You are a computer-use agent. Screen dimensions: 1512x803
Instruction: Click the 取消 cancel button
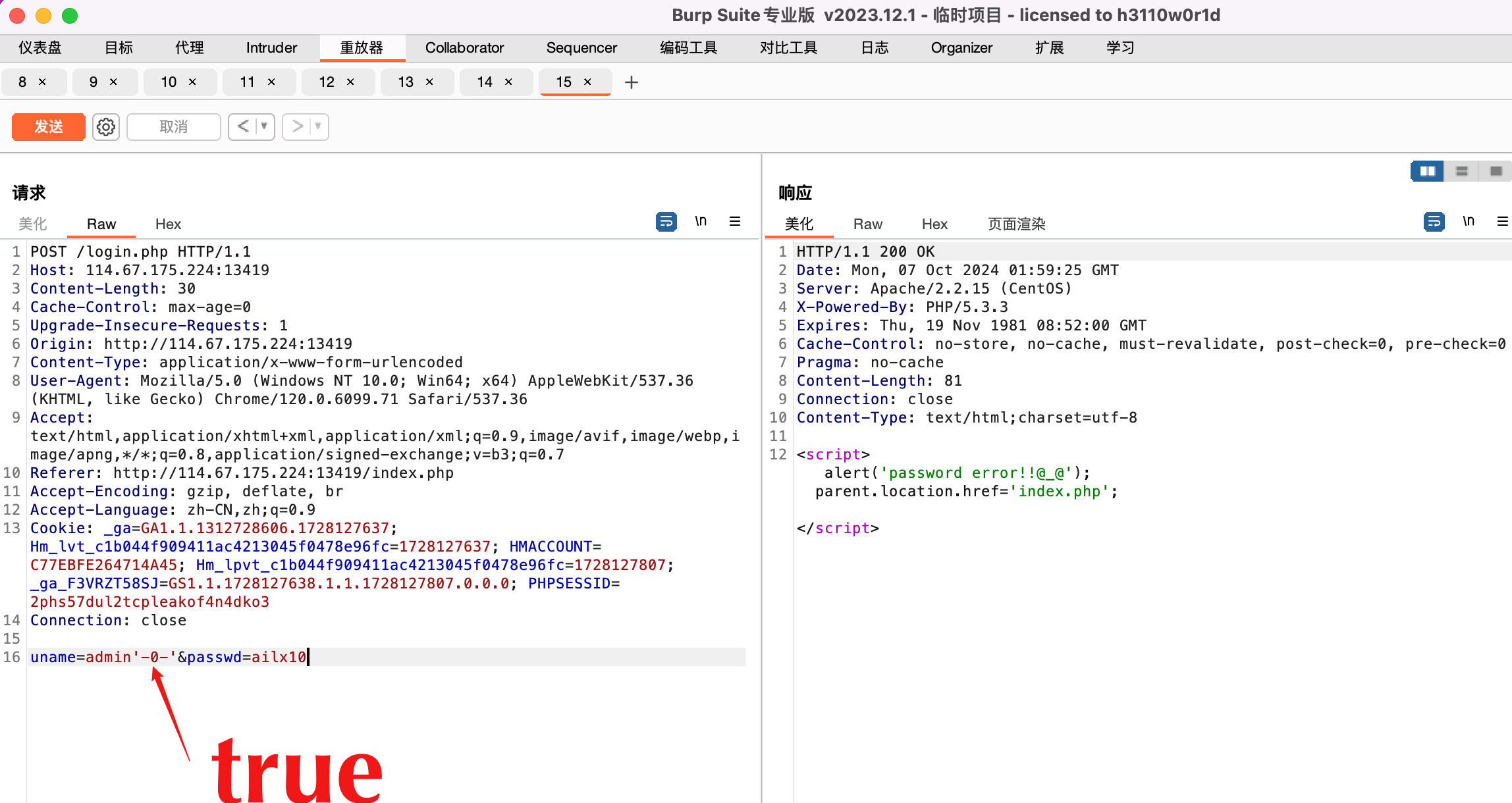173,126
